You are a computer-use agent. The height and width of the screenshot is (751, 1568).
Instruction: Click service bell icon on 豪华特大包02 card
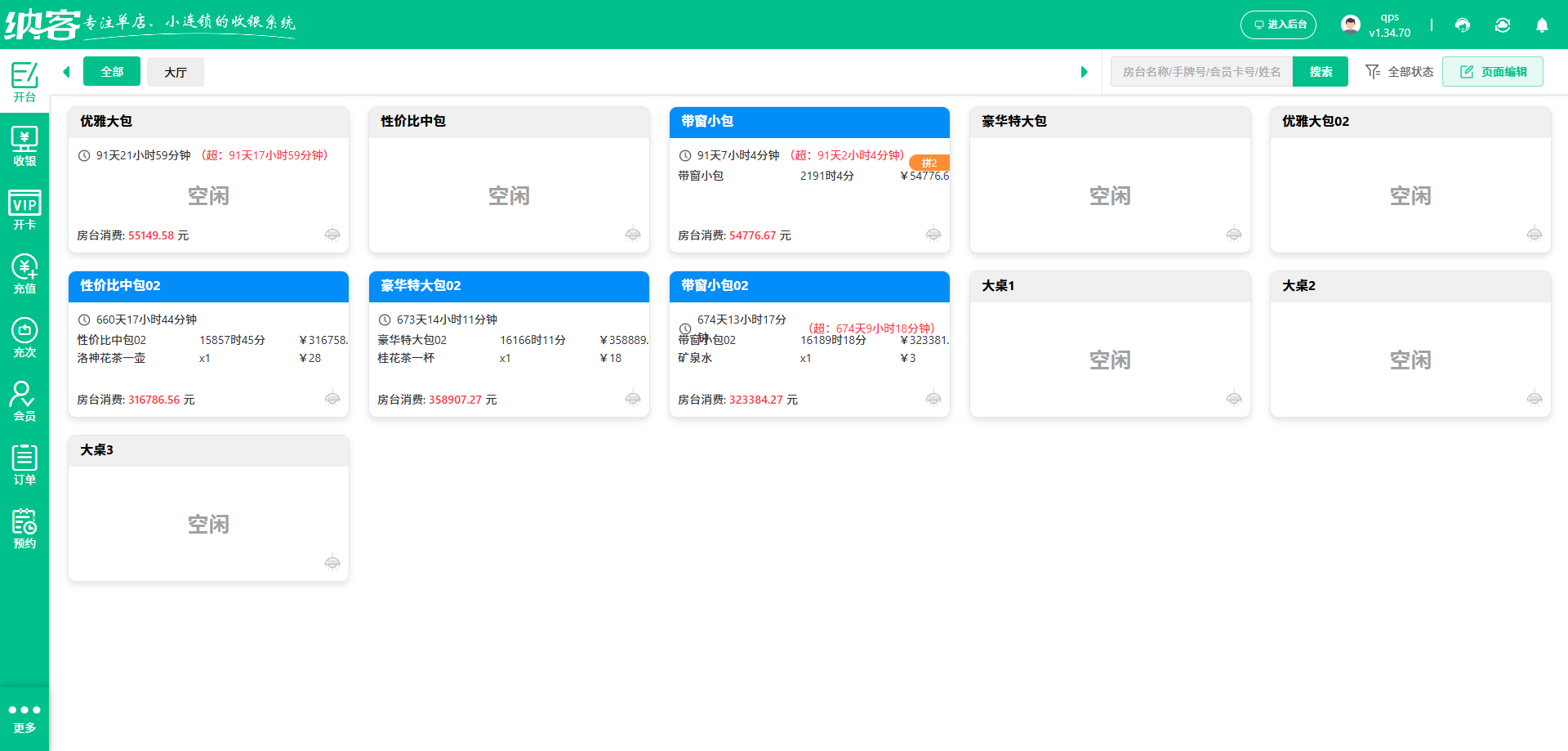tap(633, 399)
